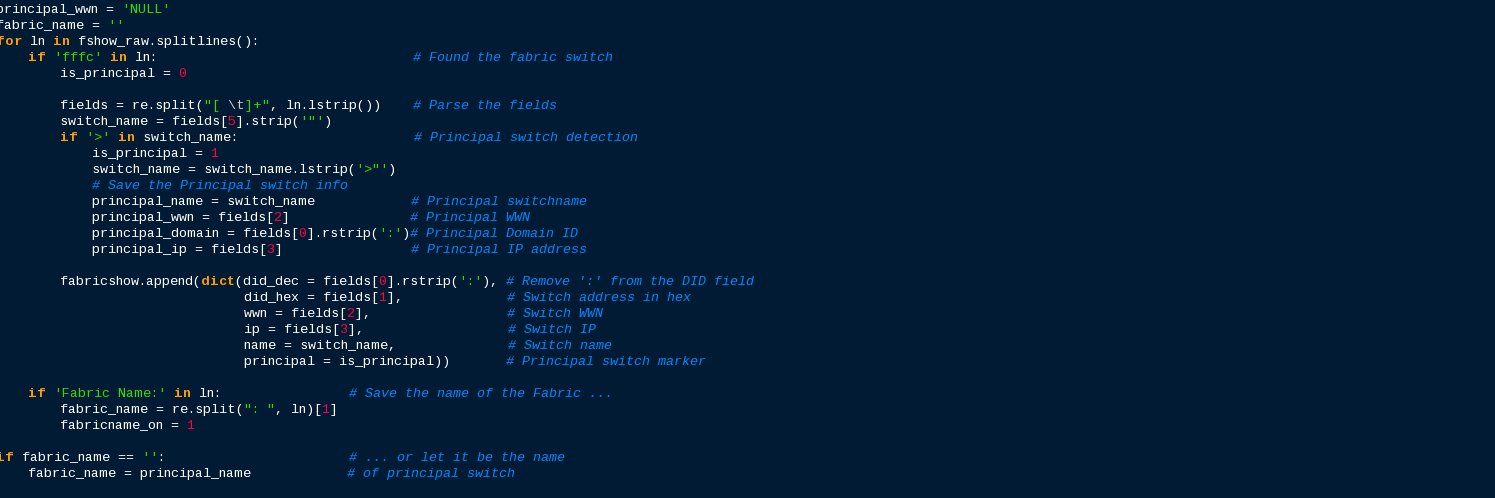Click the 'Fabric Name:' string literal
The image size is (1495, 498).
pos(110,393)
